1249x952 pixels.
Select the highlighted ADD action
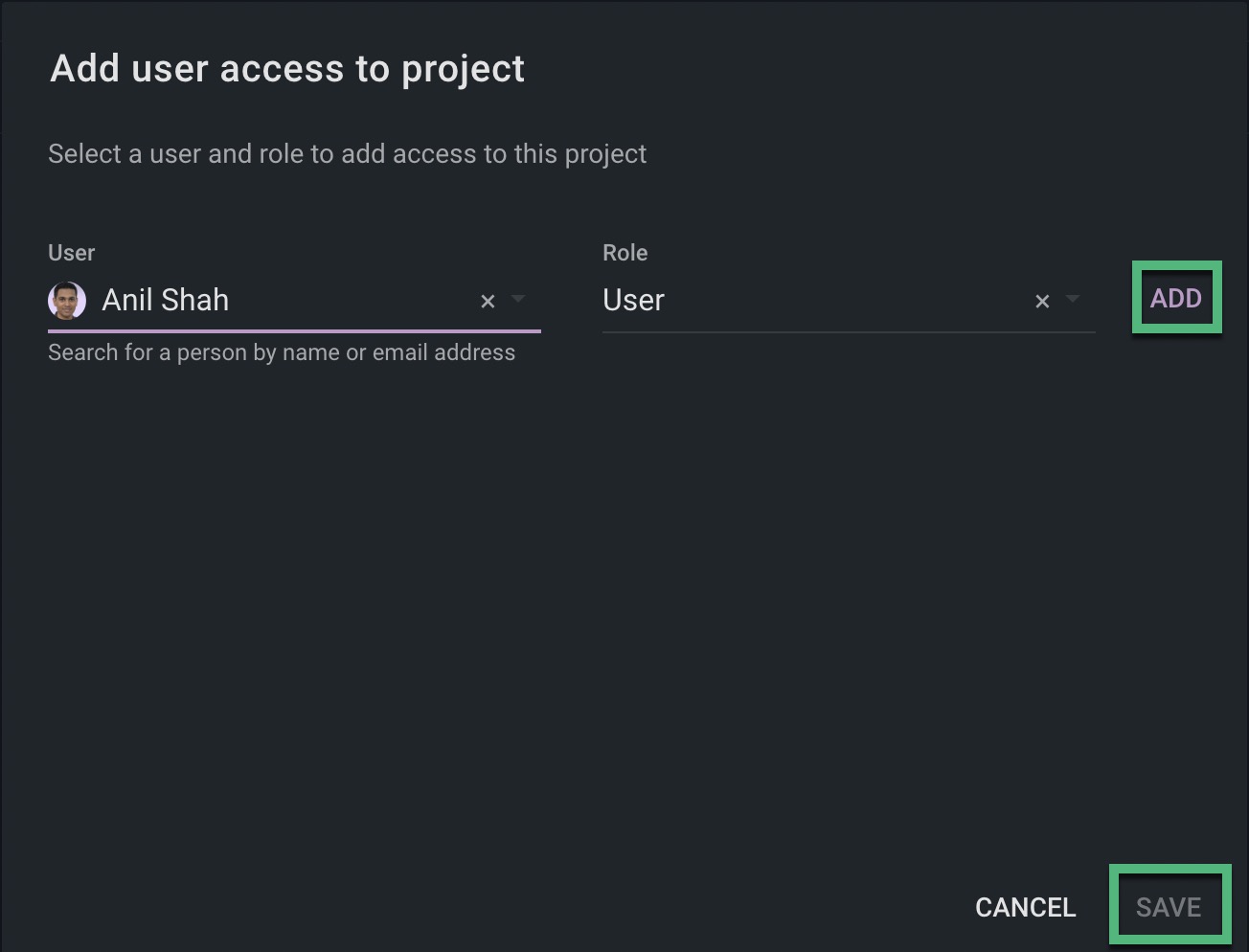(x=1176, y=298)
